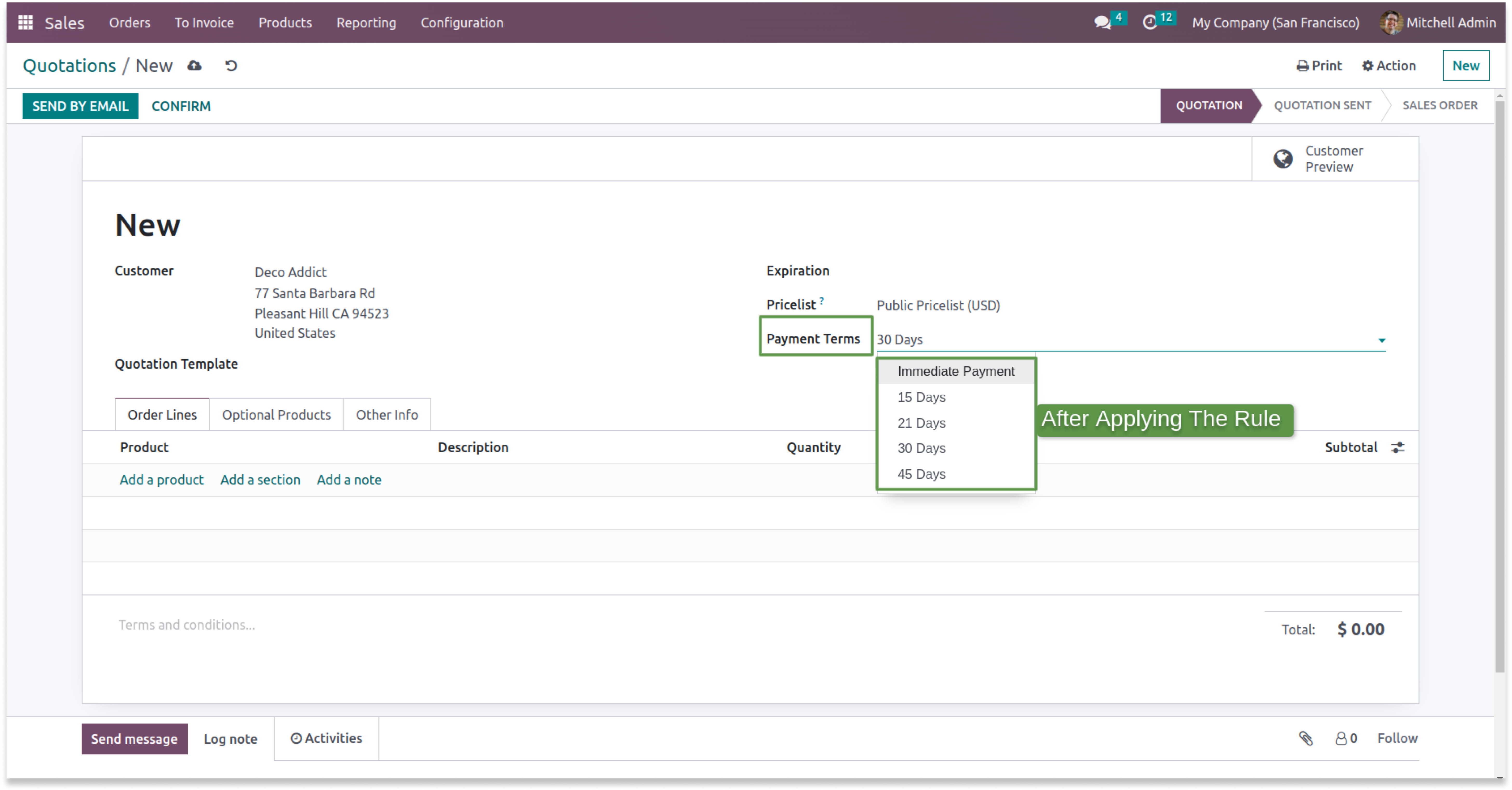This screenshot has height=790, width=1512.
Task: Click the Sales app title
Action: pyautogui.click(x=65, y=22)
